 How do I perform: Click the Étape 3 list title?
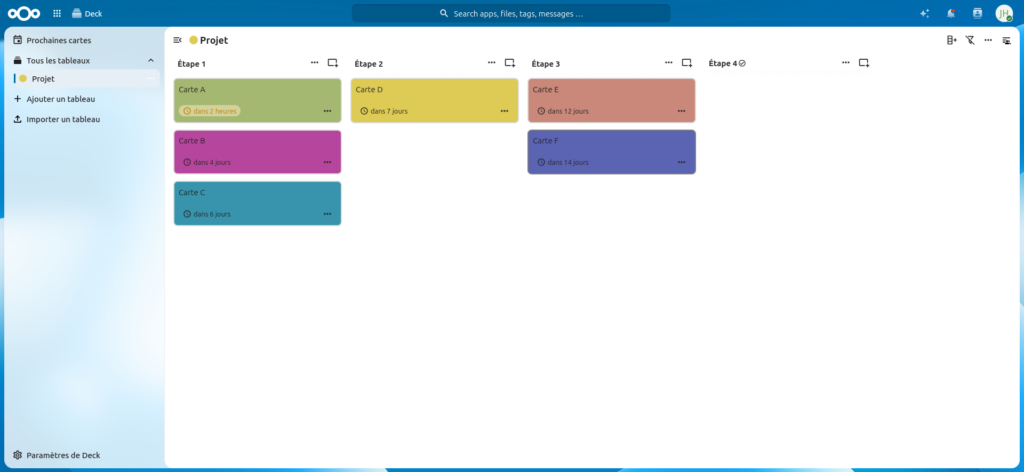[545, 64]
